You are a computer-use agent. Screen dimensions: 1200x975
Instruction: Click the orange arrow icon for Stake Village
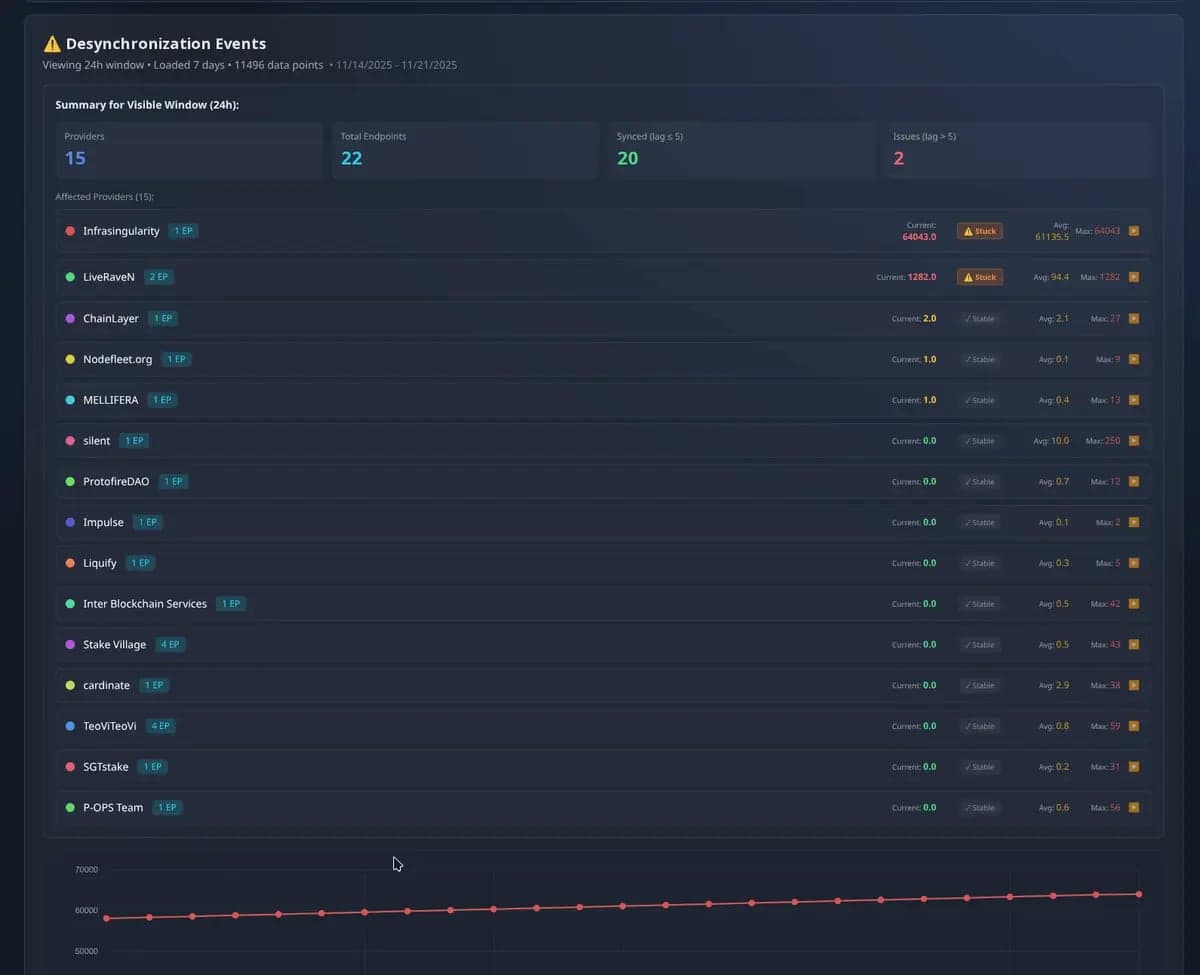(x=1133, y=645)
